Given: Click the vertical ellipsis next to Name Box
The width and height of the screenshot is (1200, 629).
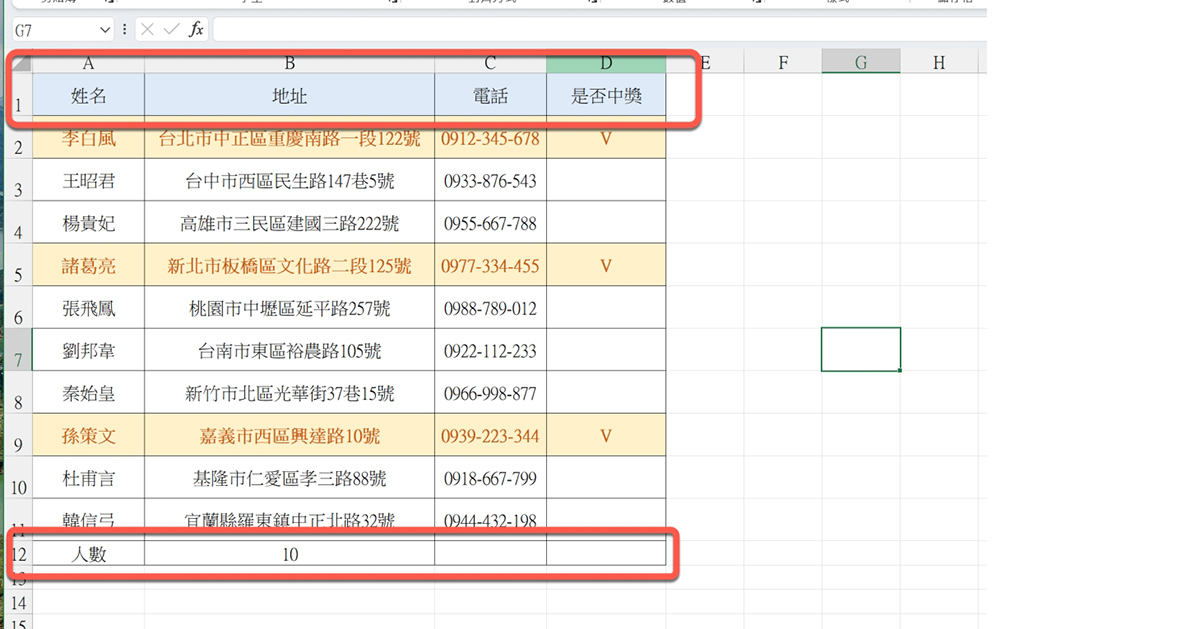Looking at the screenshot, I should click(x=123, y=28).
